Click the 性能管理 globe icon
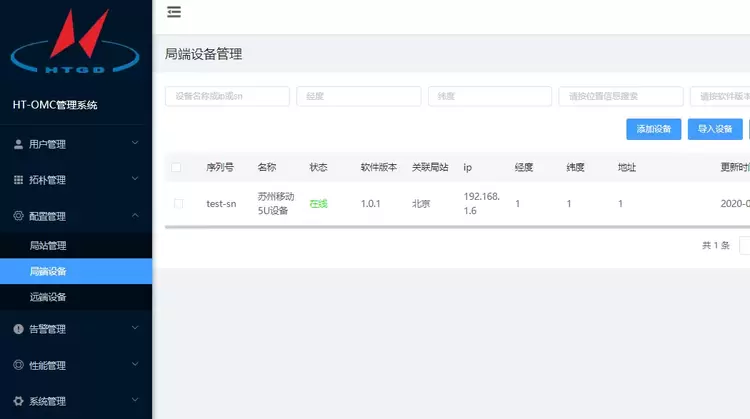 pos(19,365)
